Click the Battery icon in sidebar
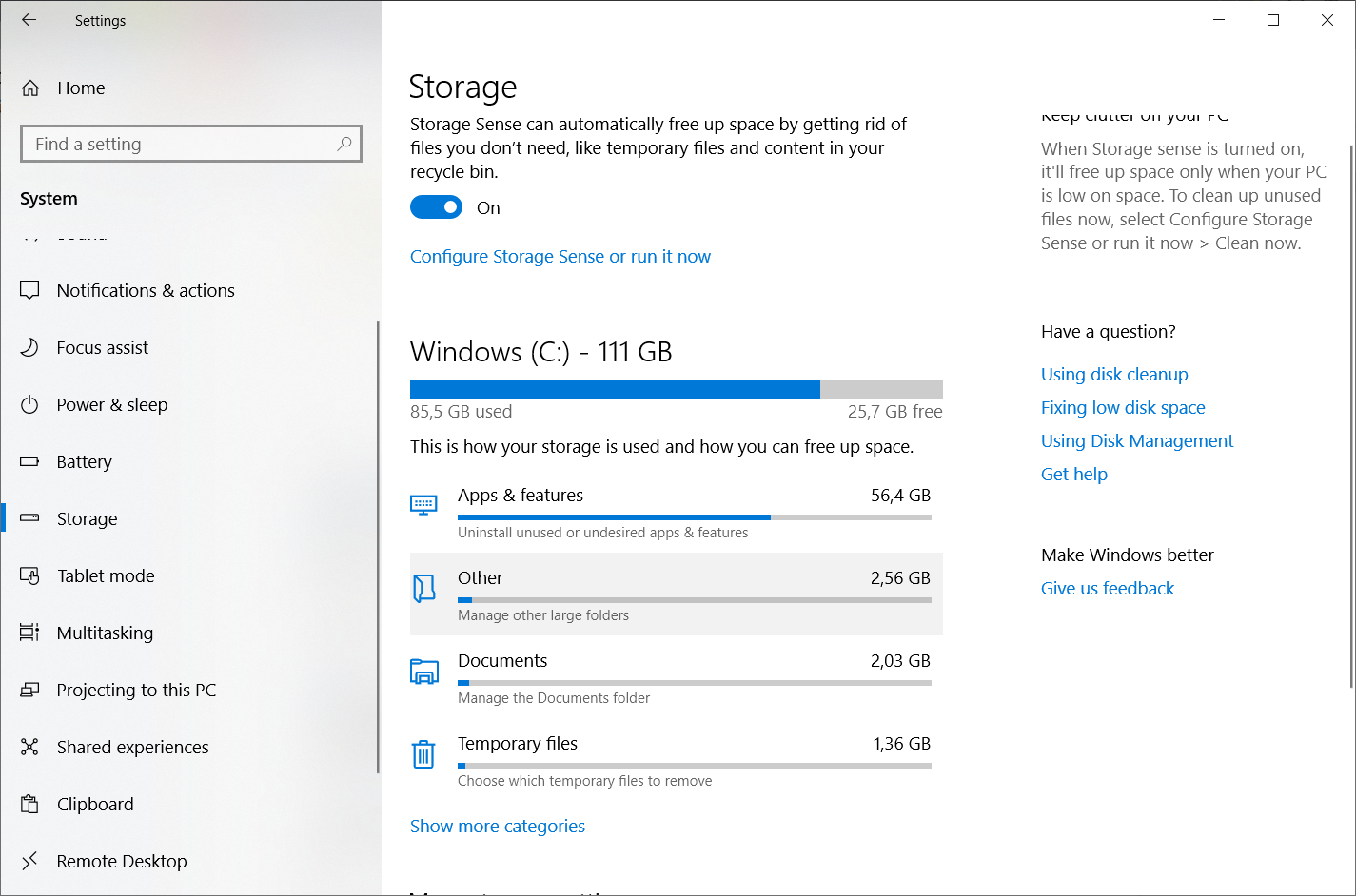The height and width of the screenshot is (896, 1356). 29,461
